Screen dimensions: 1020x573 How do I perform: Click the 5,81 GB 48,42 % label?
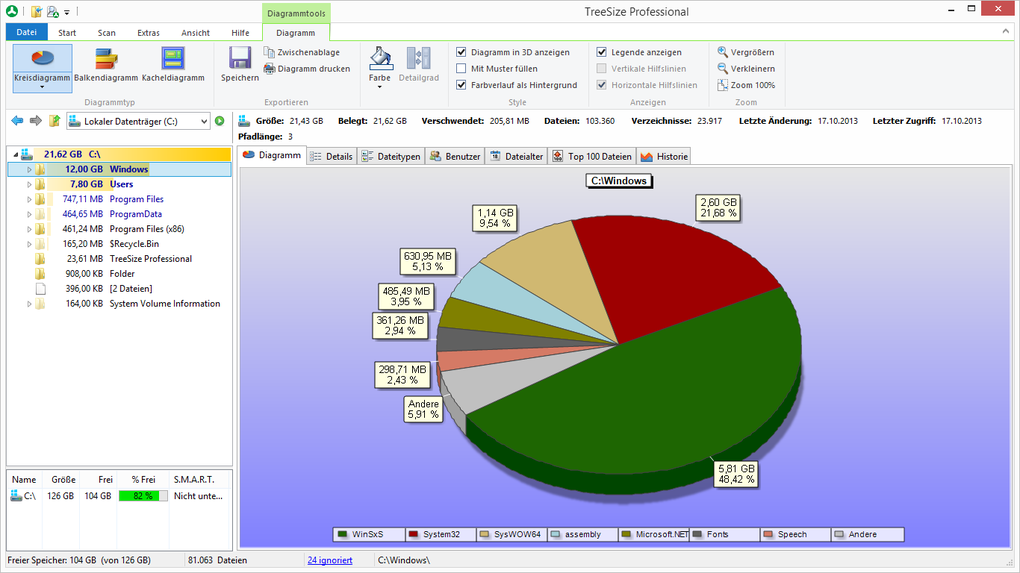point(736,474)
